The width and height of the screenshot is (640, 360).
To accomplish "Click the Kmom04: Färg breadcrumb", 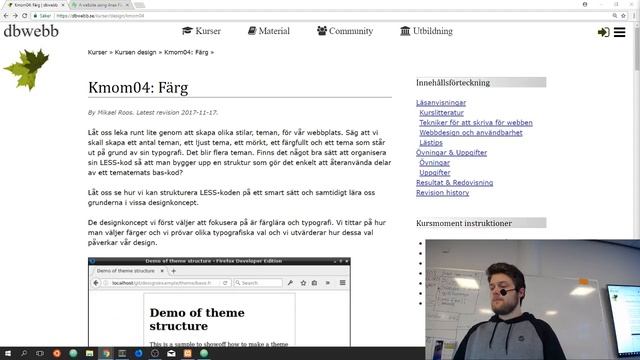I will coord(186,52).
